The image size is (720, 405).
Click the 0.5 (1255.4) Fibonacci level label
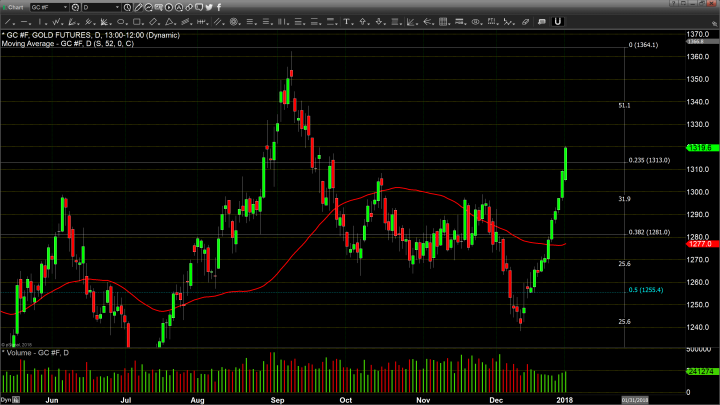coord(646,290)
